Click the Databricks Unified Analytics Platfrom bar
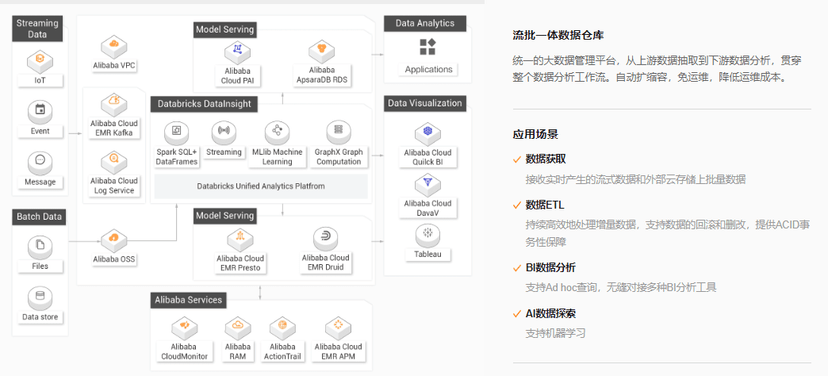The height and width of the screenshot is (376, 828). coord(261,186)
